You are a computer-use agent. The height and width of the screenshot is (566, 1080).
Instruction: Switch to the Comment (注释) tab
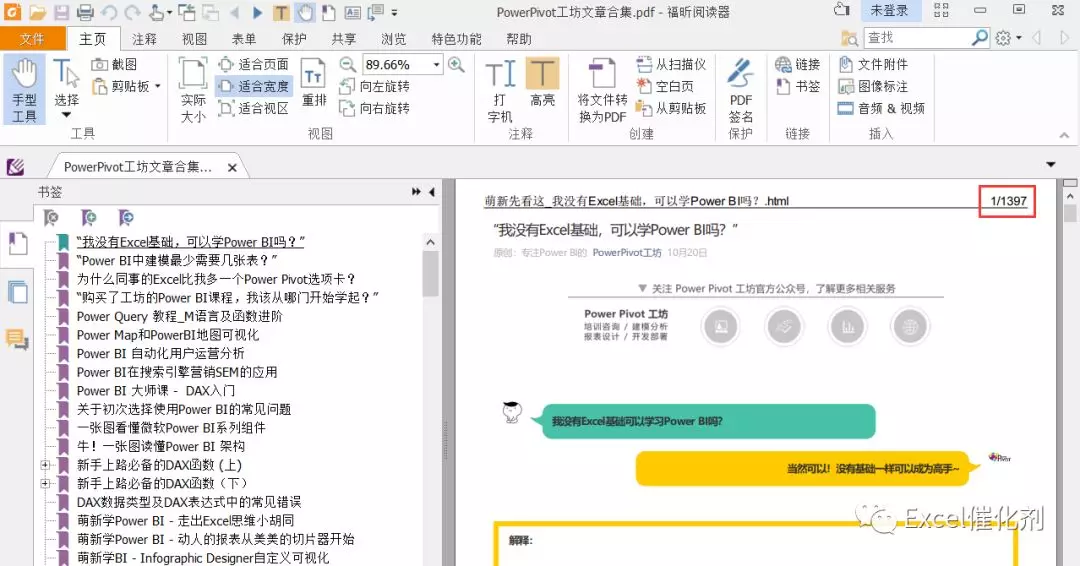click(x=144, y=39)
